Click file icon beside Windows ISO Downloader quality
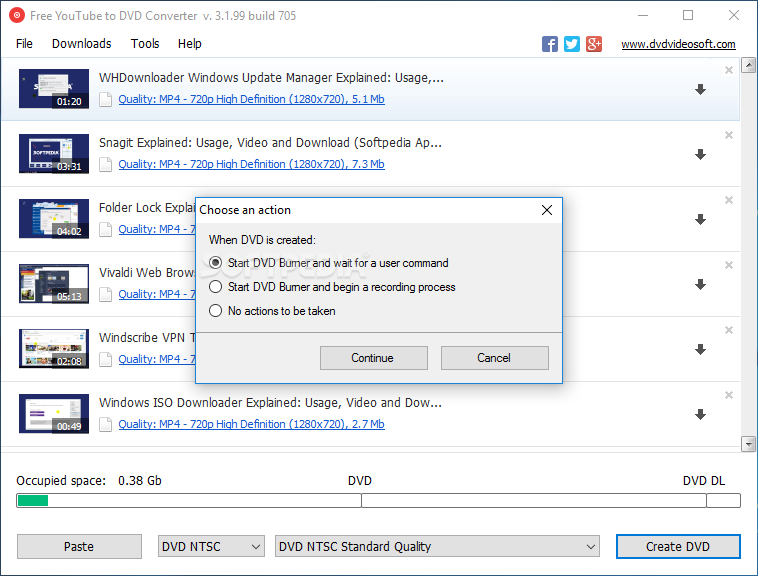 click(x=105, y=425)
